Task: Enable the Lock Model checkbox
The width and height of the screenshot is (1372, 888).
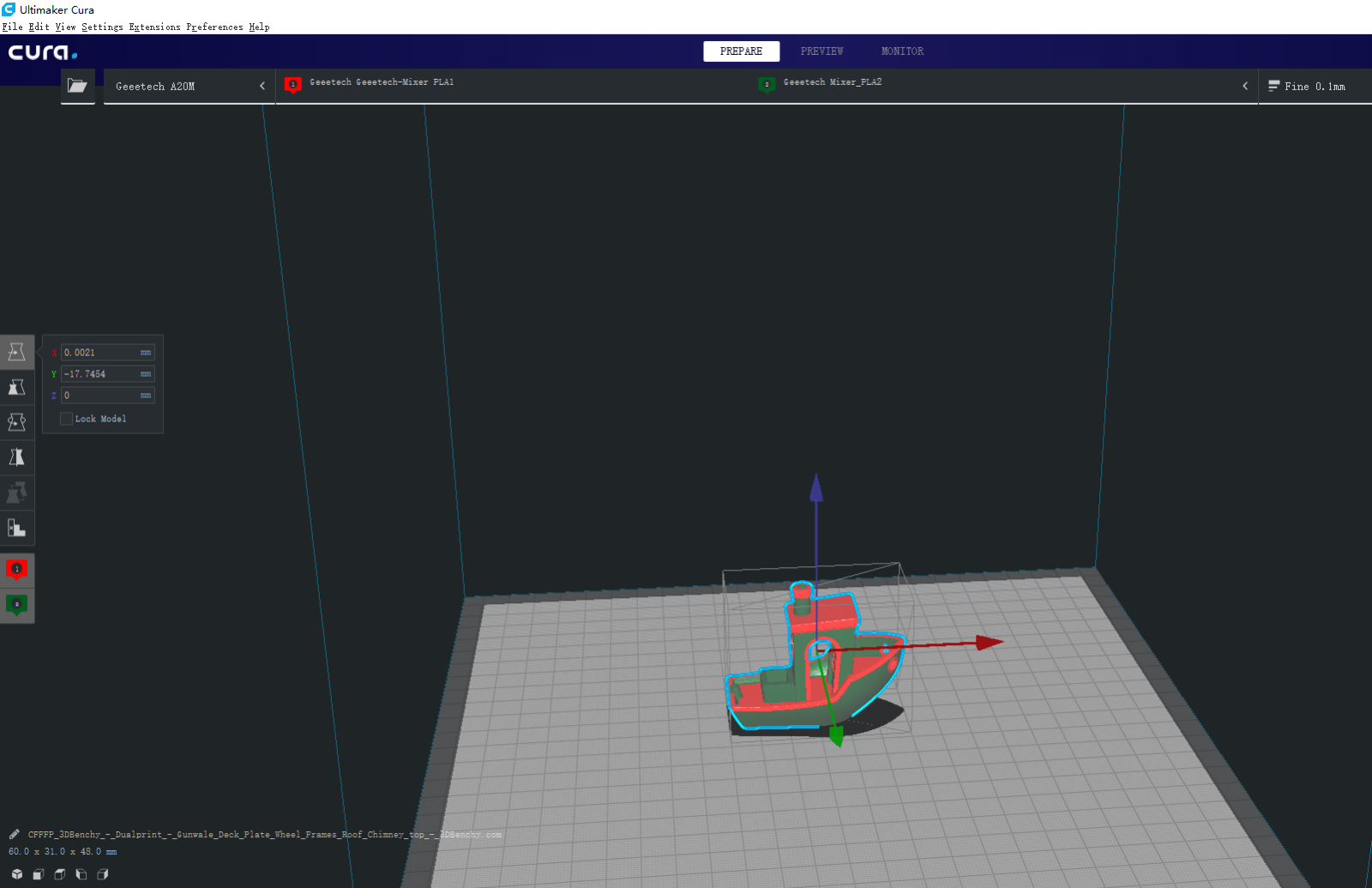Action: (66, 419)
